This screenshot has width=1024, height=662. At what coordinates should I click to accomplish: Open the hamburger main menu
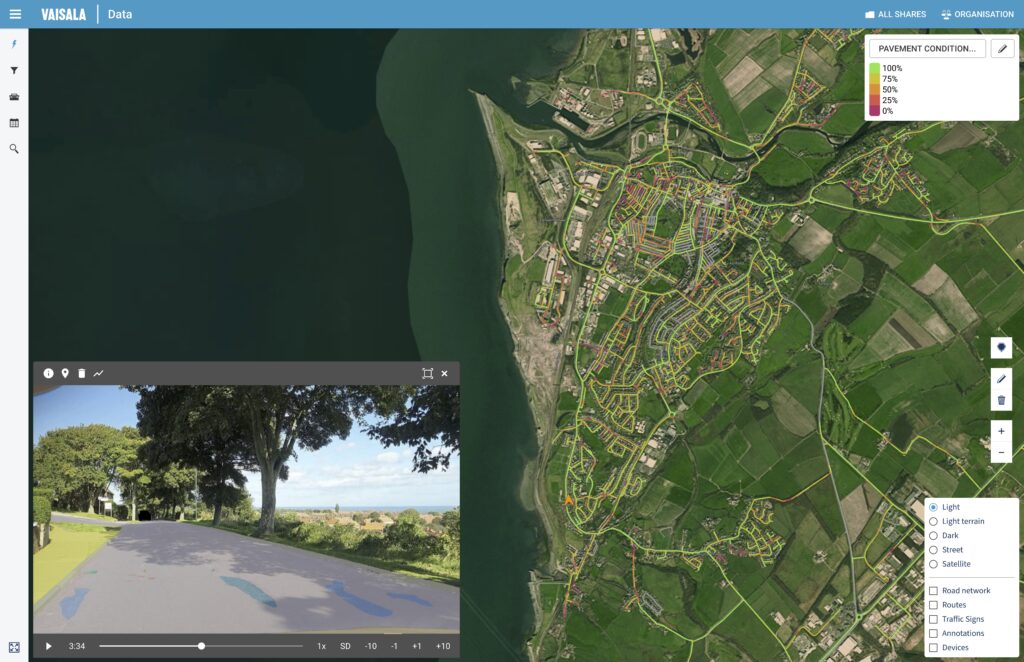coord(15,14)
